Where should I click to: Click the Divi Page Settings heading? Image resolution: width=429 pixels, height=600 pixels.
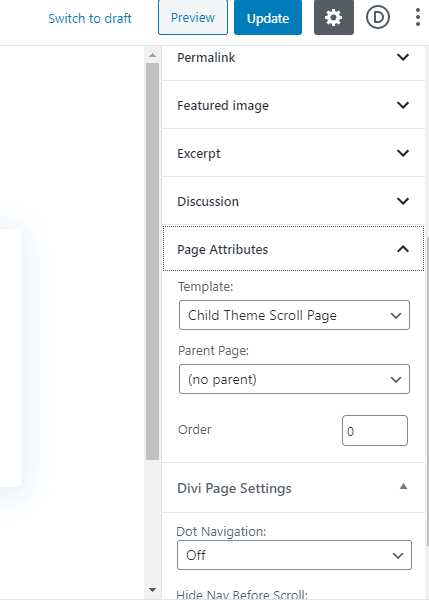point(234,488)
